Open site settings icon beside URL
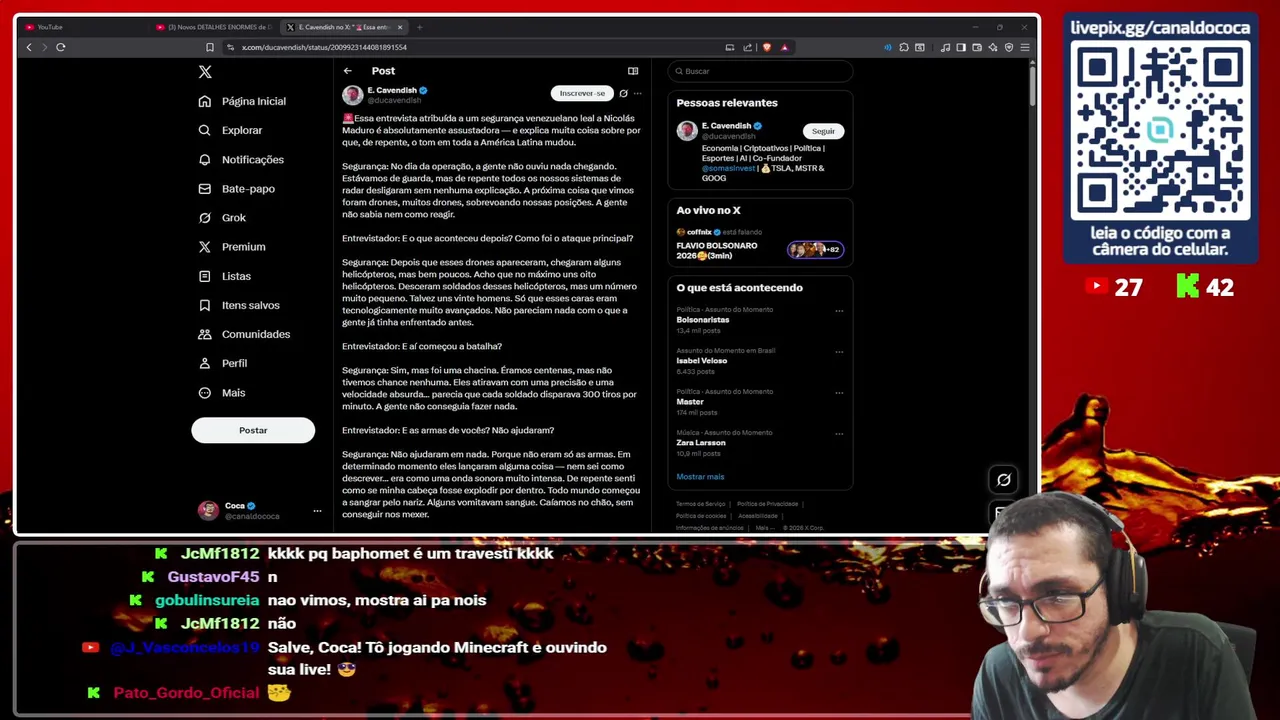Image resolution: width=1280 pixels, height=720 pixels. (x=230, y=47)
